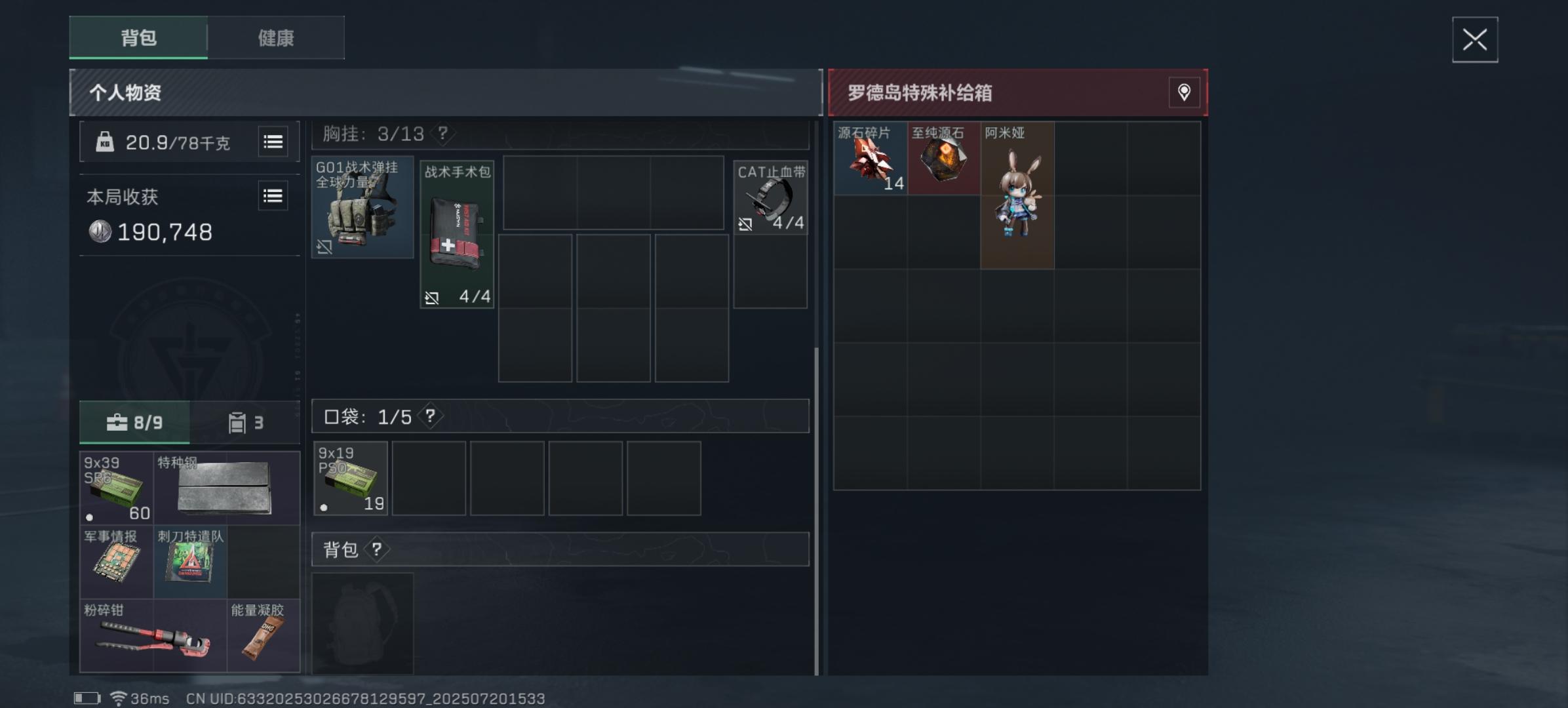Pick the 阿米娅 figurine item
Screen dimensions: 1568x708
point(1017,195)
